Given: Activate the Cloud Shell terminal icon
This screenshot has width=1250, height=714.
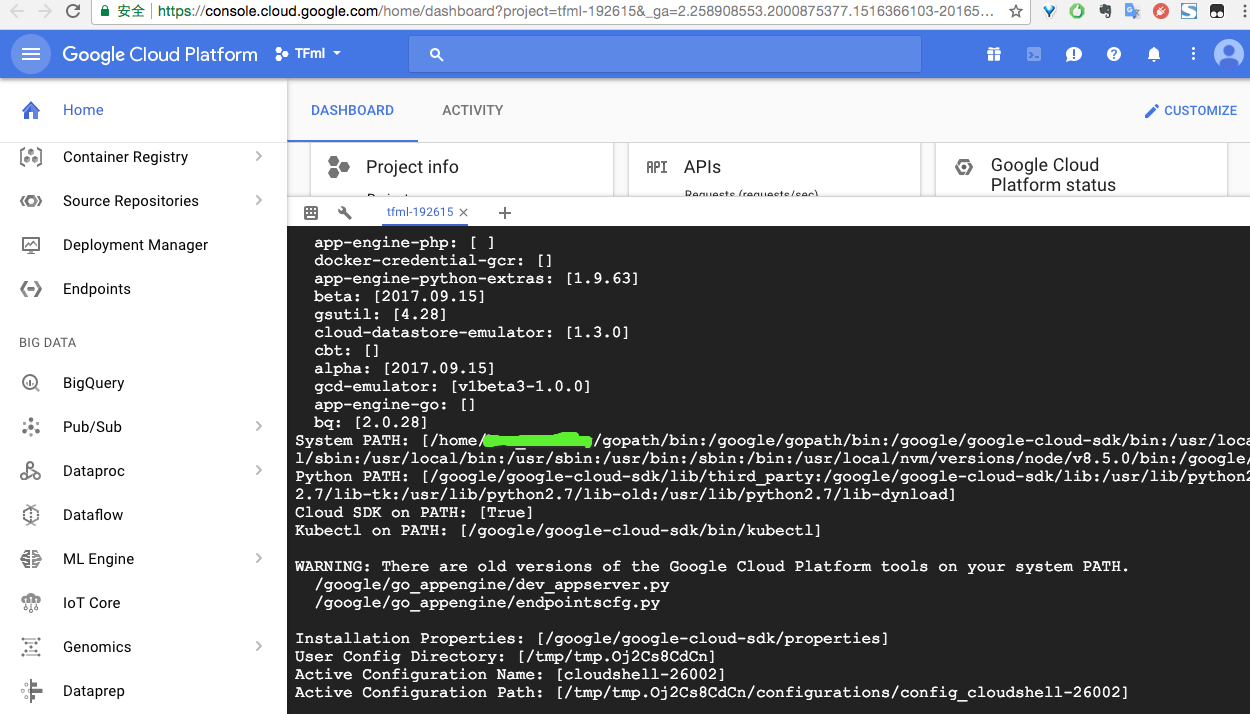Looking at the screenshot, I should pos(1033,54).
